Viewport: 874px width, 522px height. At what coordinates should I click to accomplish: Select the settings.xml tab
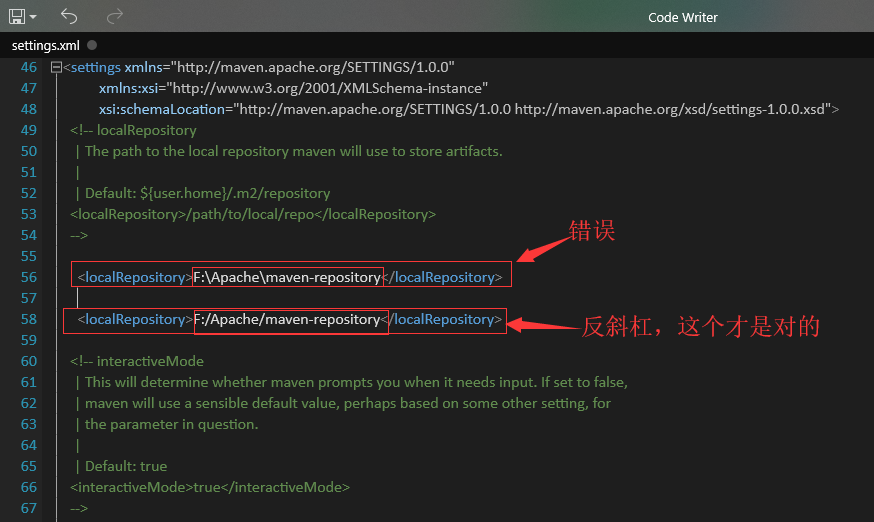click(46, 46)
